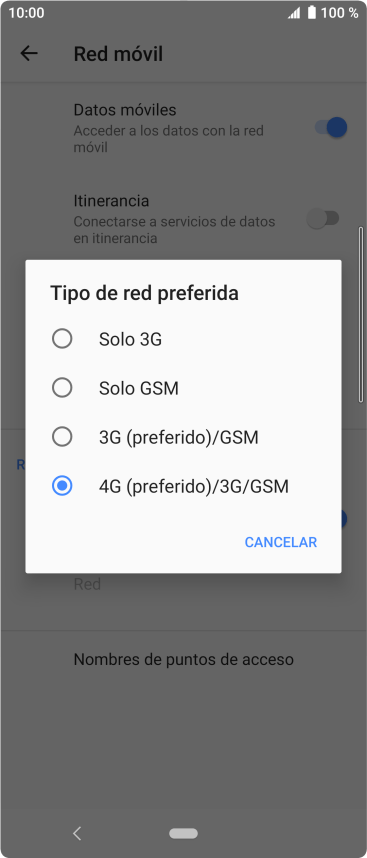This screenshot has height=858, width=367.
Task: Tap the battery icon in status bar
Action: pos(311,13)
